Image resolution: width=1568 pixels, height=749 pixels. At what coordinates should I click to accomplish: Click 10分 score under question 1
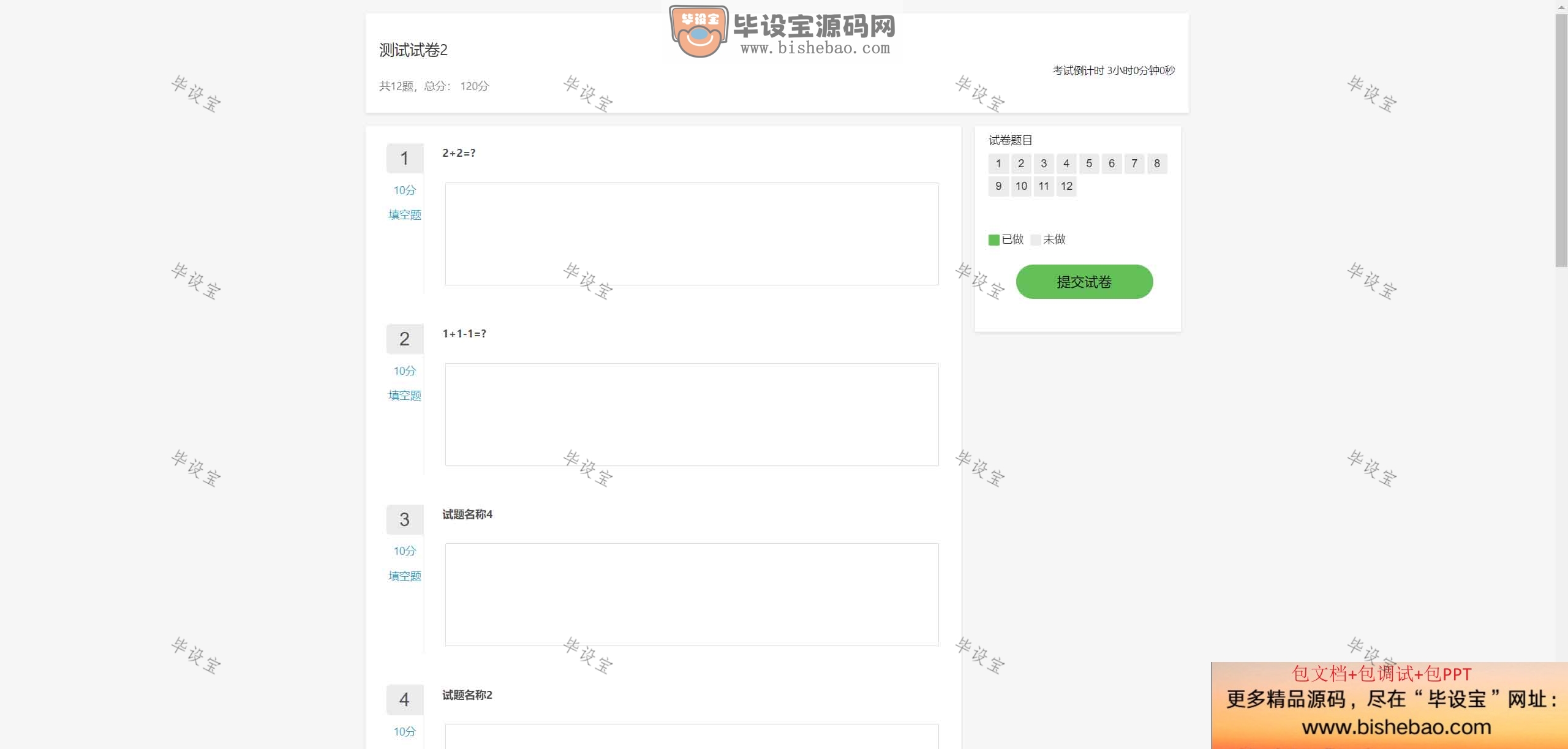pos(405,190)
